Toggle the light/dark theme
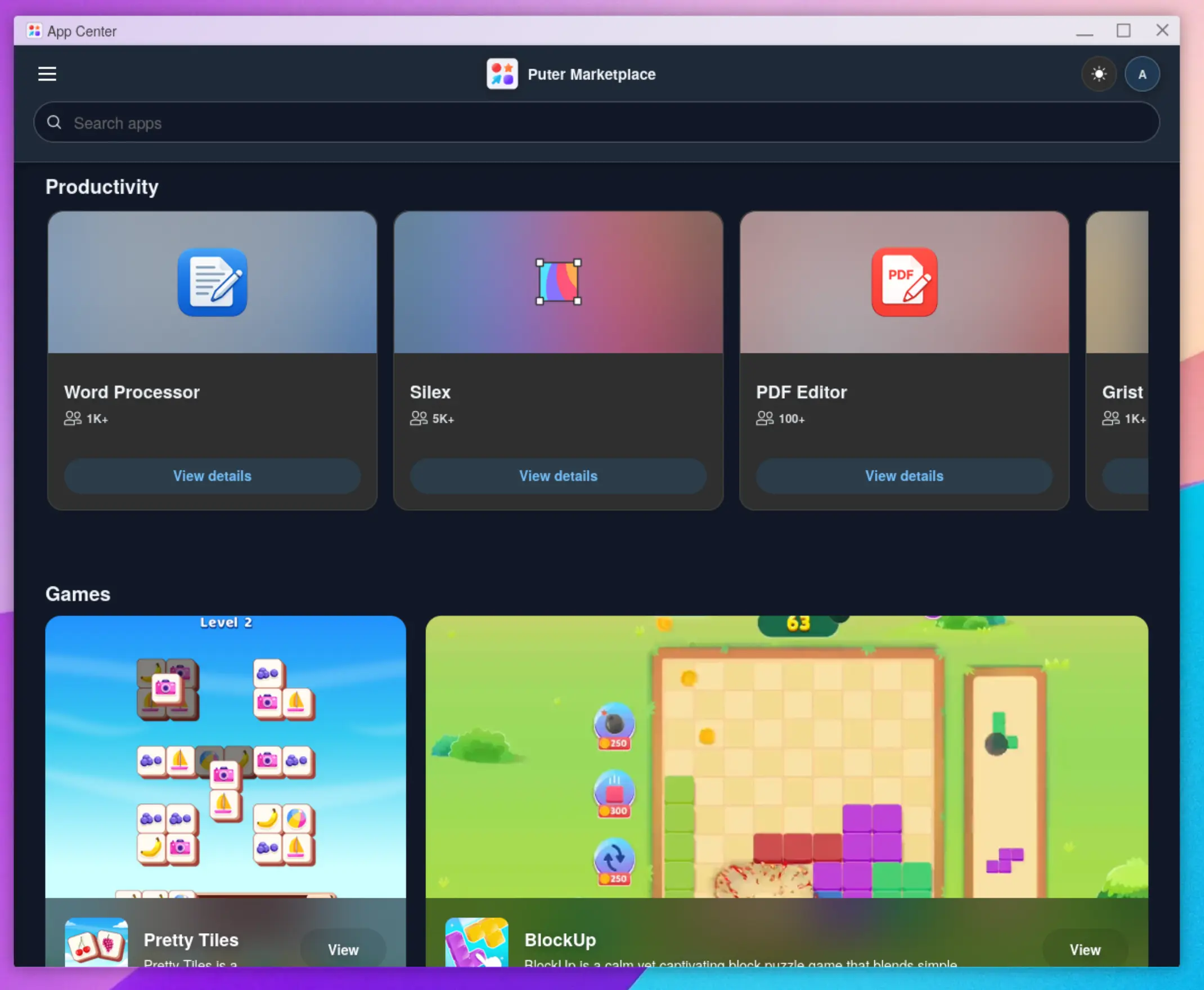The width and height of the screenshot is (1204, 990). click(x=1099, y=74)
